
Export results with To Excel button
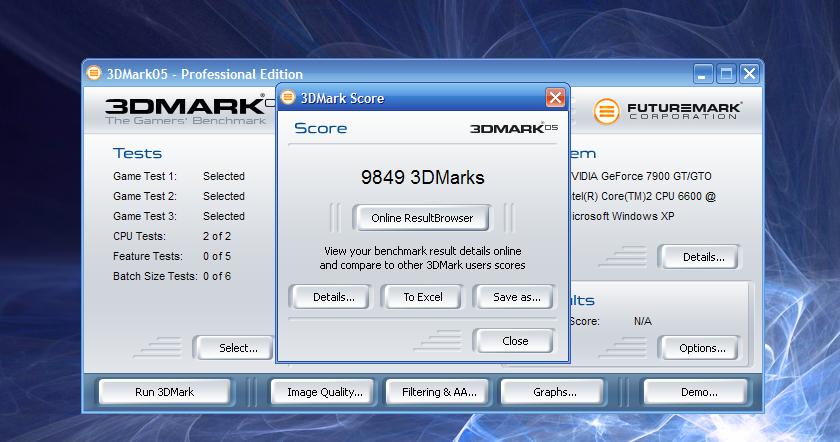(422, 297)
